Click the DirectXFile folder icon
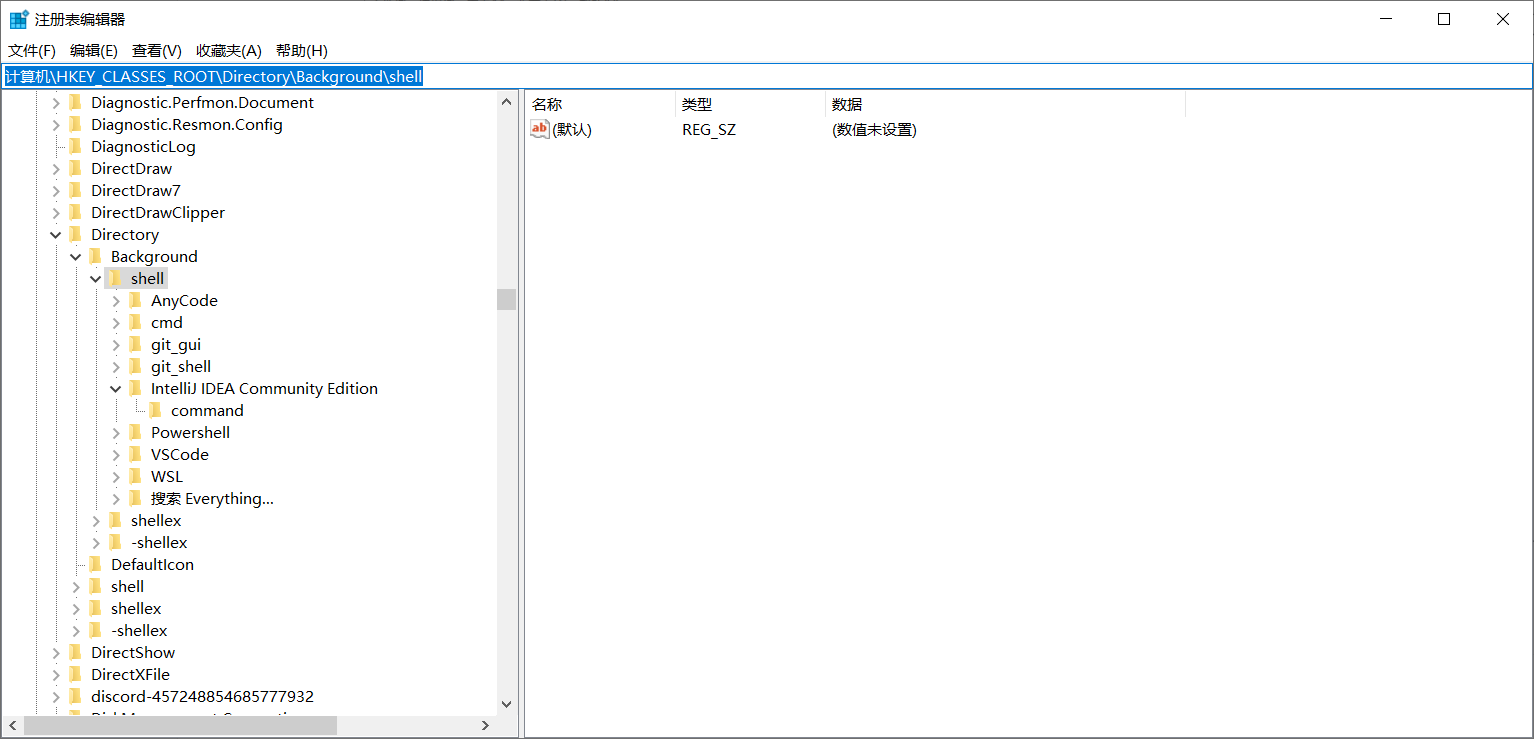Image resolution: width=1534 pixels, height=739 pixels. coord(75,674)
